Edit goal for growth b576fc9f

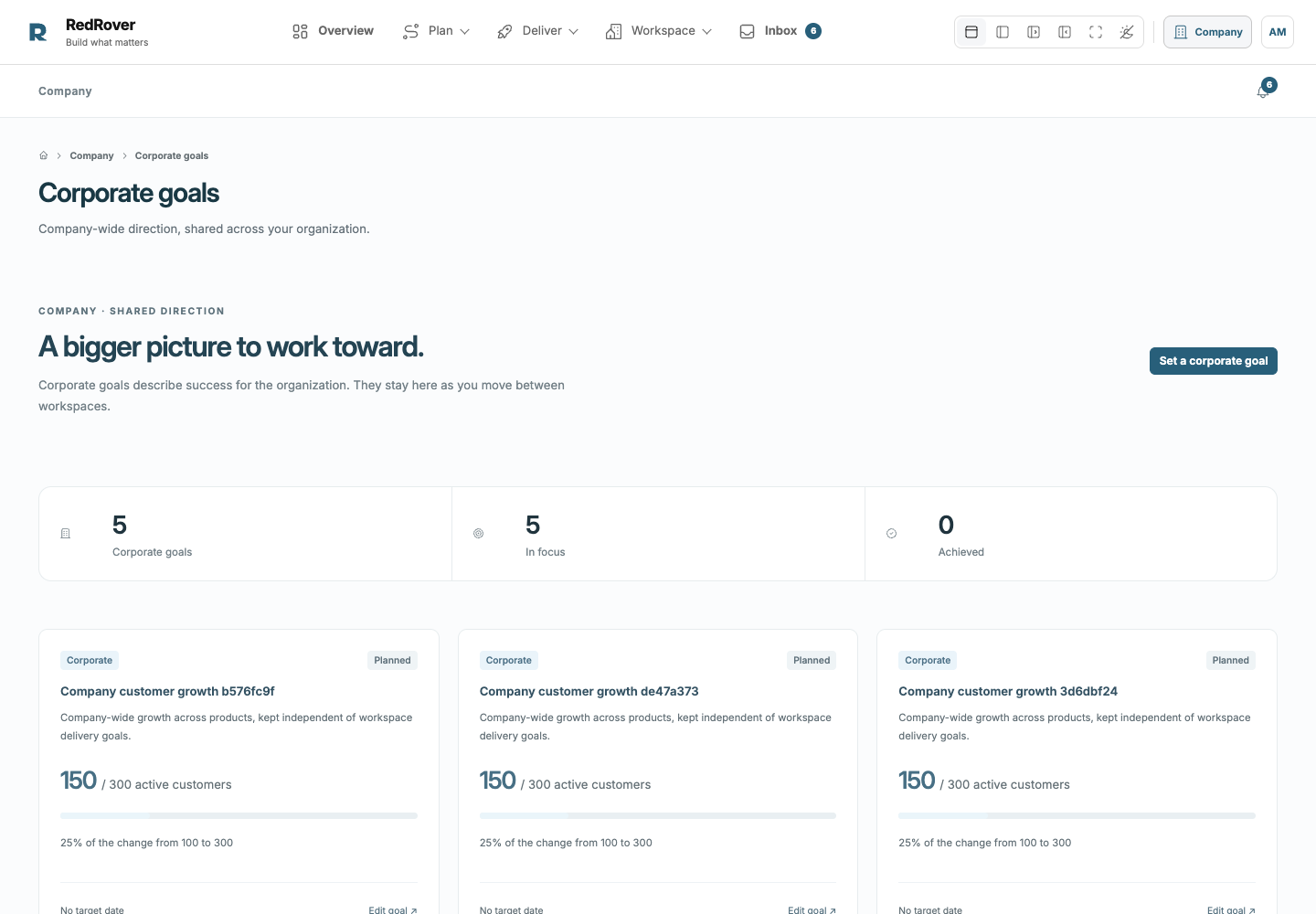(393, 910)
